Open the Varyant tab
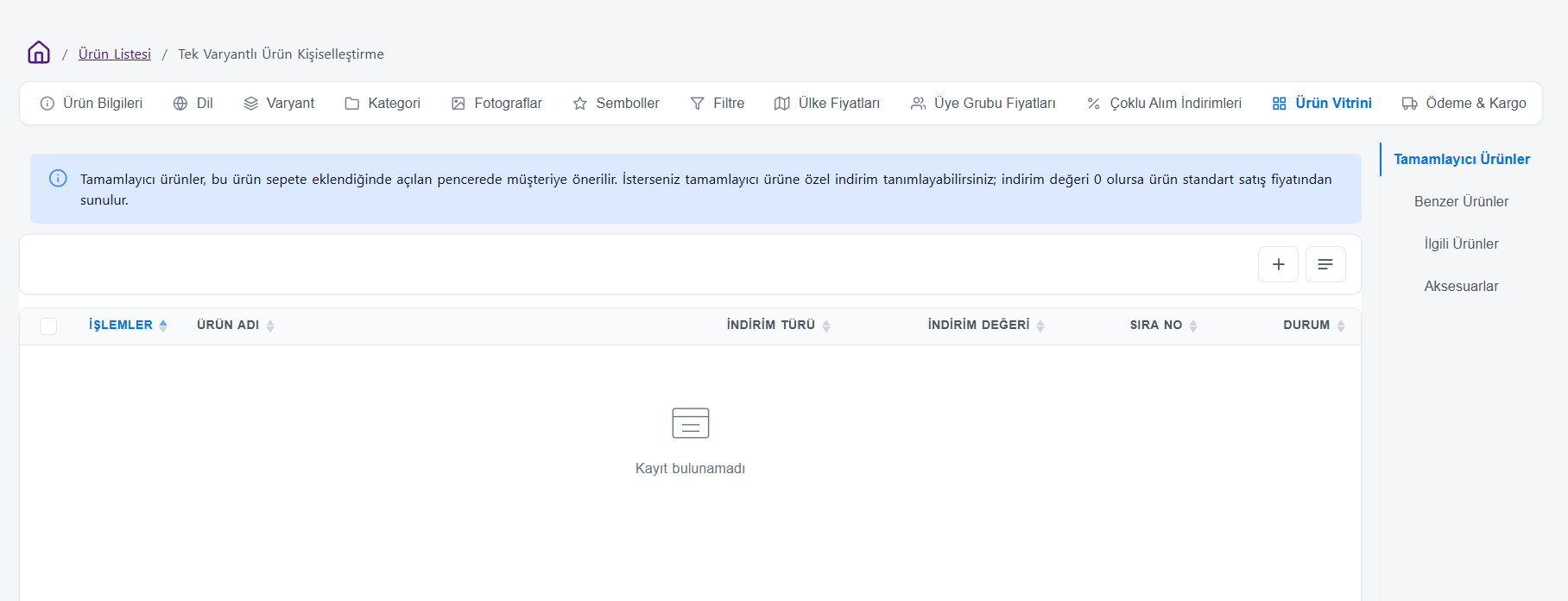This screenshot has height=601, width=1568. pyautogui.click(x=279, y=104)
